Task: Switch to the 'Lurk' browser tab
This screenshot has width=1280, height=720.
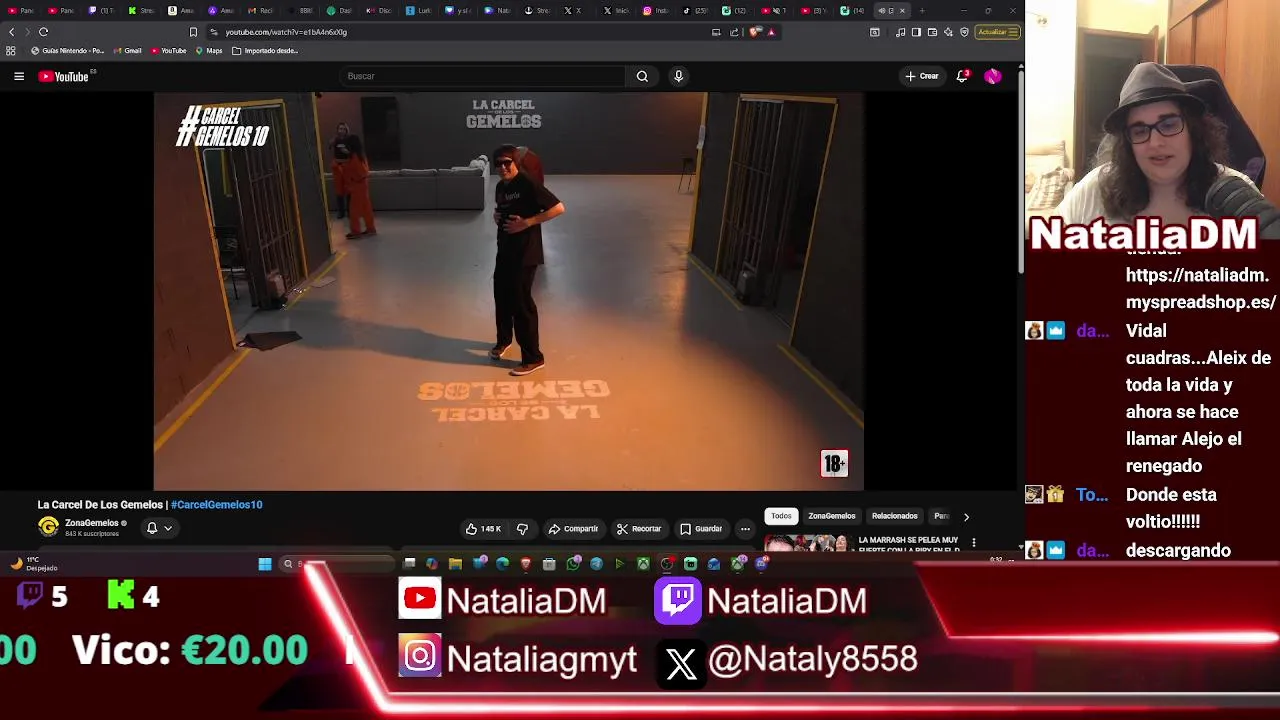Action: (x=418, y=11)
